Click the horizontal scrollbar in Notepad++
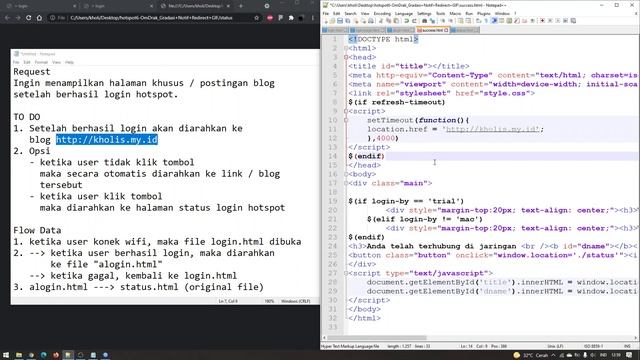Viewport: 640px width, 360px height. pos(376,338)
